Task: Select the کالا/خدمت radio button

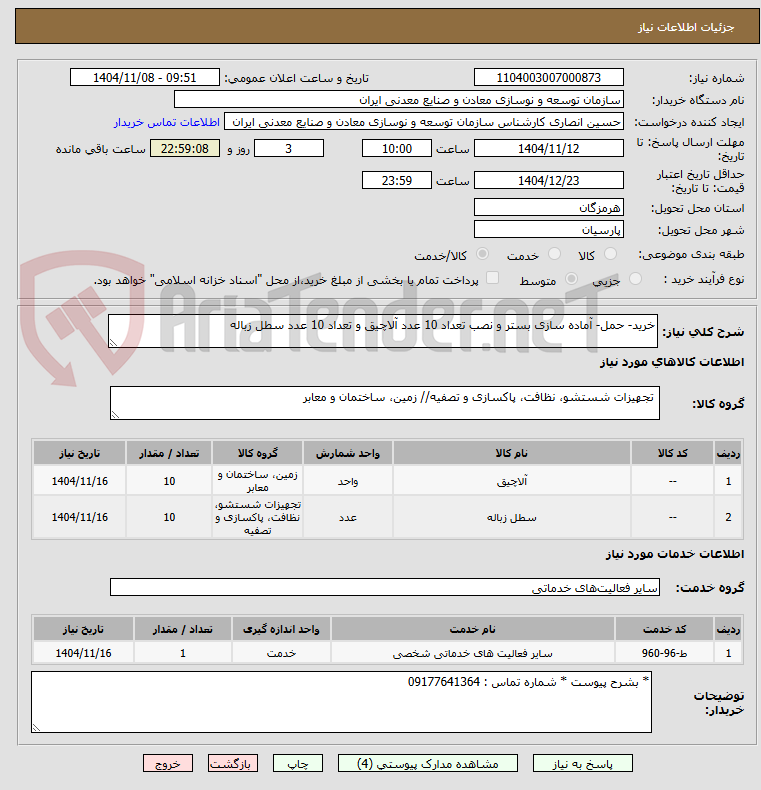Action: pyautogui.click(x=482, y=254)
